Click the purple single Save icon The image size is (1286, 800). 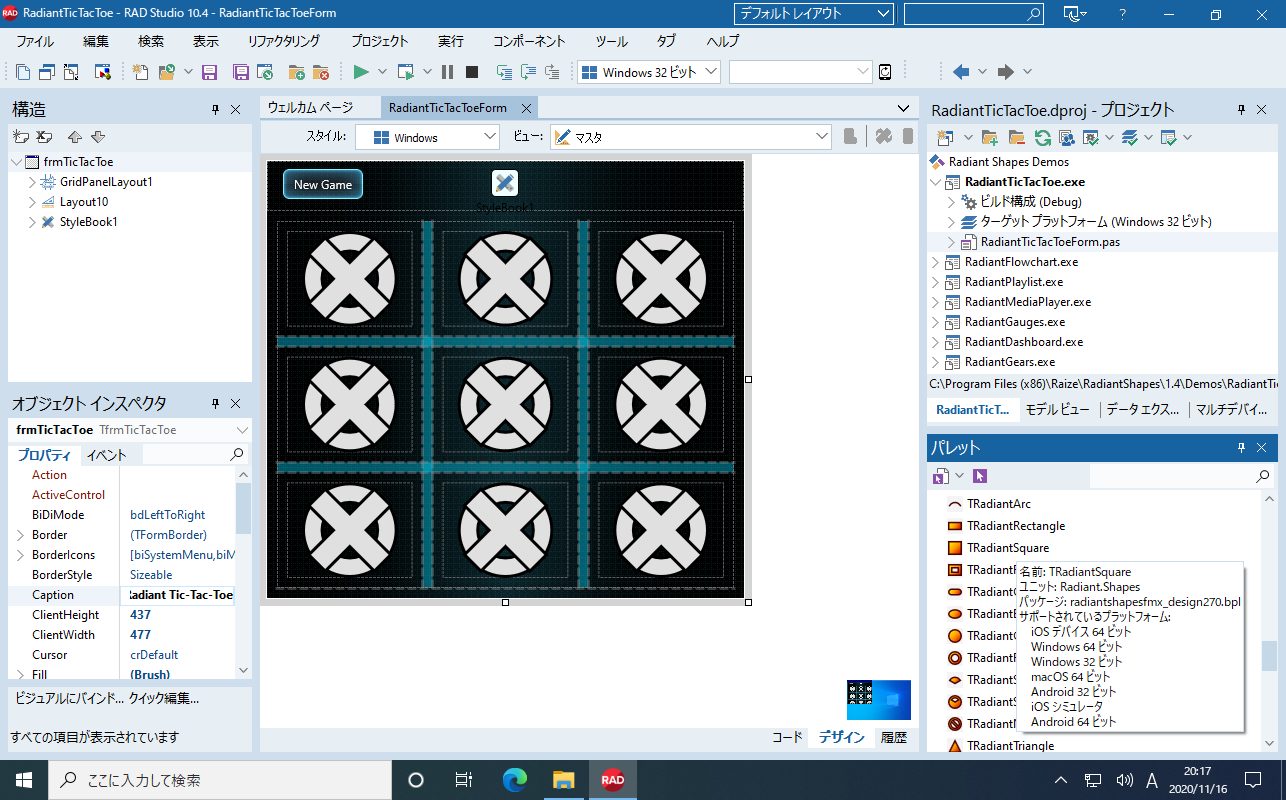tap(209, 72)
